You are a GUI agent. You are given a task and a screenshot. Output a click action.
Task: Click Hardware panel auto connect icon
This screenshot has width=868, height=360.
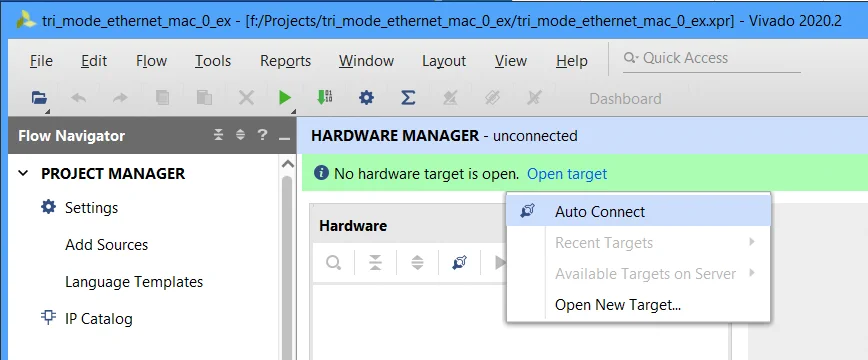(x=459, y=263)
